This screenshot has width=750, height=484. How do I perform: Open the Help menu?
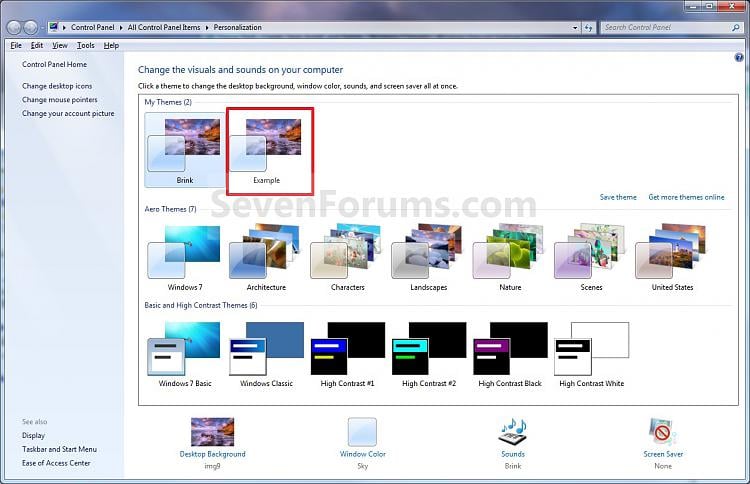111,45
